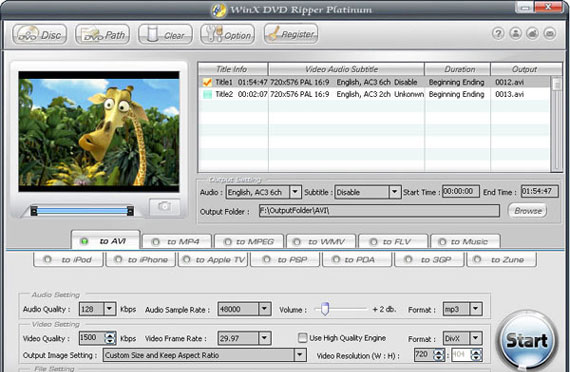Click the email icon at the top right
The image size is (570, 372).
[550, 33]
